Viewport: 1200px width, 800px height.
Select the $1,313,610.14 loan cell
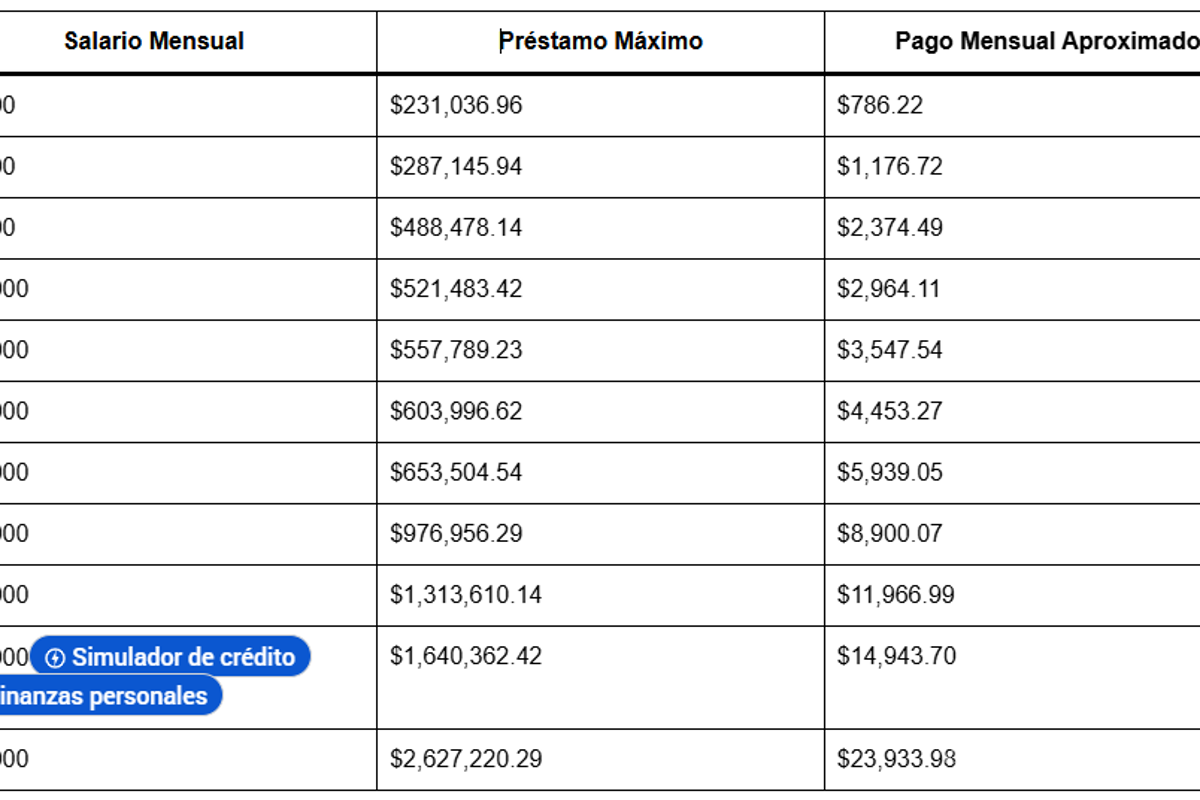click(466, 595)
